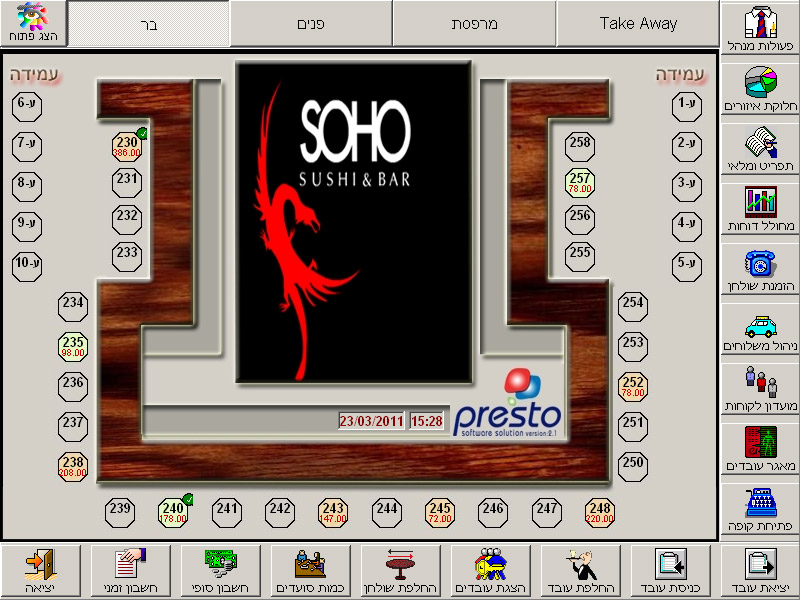Open area division (חלוקת איזורים) pie chart icon

coord(759,90)
